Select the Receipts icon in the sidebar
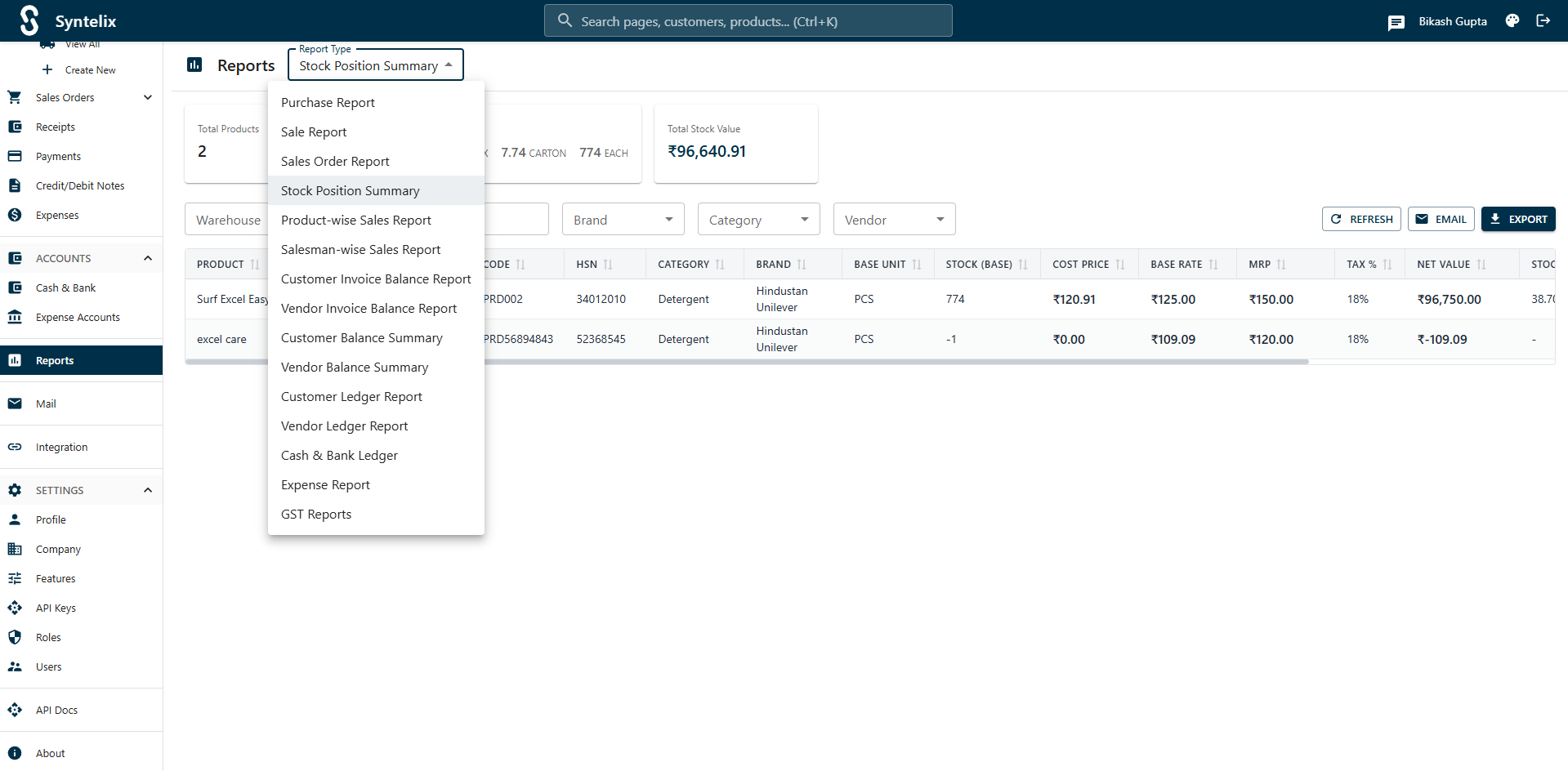This screenshot has height=771, width=1568. [15, 127]
